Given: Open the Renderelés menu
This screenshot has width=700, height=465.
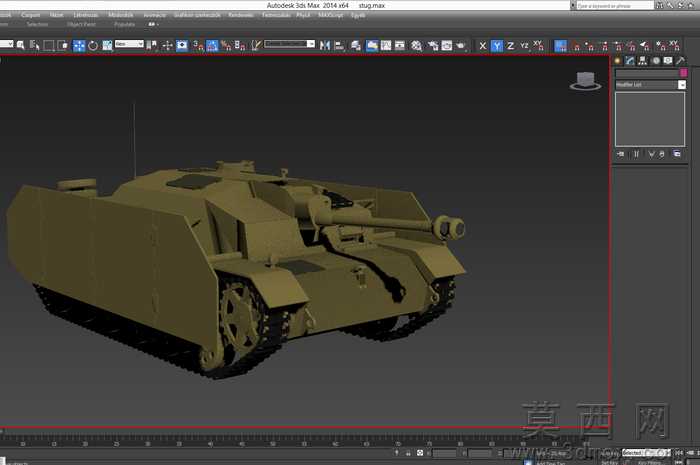Looking at the screenshot, I should click(241, 15).
